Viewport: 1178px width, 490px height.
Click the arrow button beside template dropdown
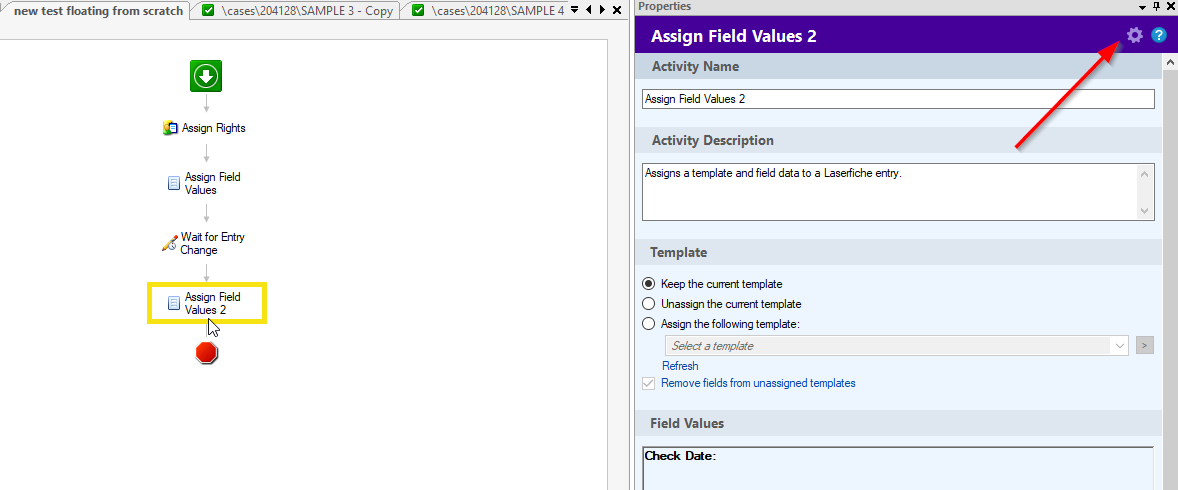click(1145, 346)
